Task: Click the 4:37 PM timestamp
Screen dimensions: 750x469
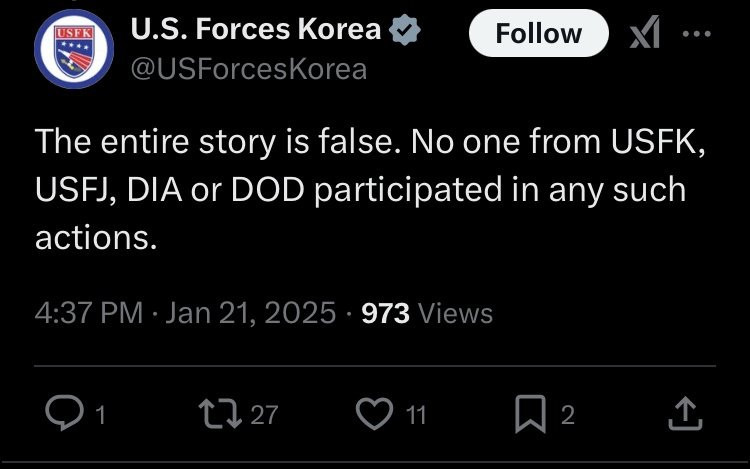Action: pyautogui.click(x=89, y=313)
